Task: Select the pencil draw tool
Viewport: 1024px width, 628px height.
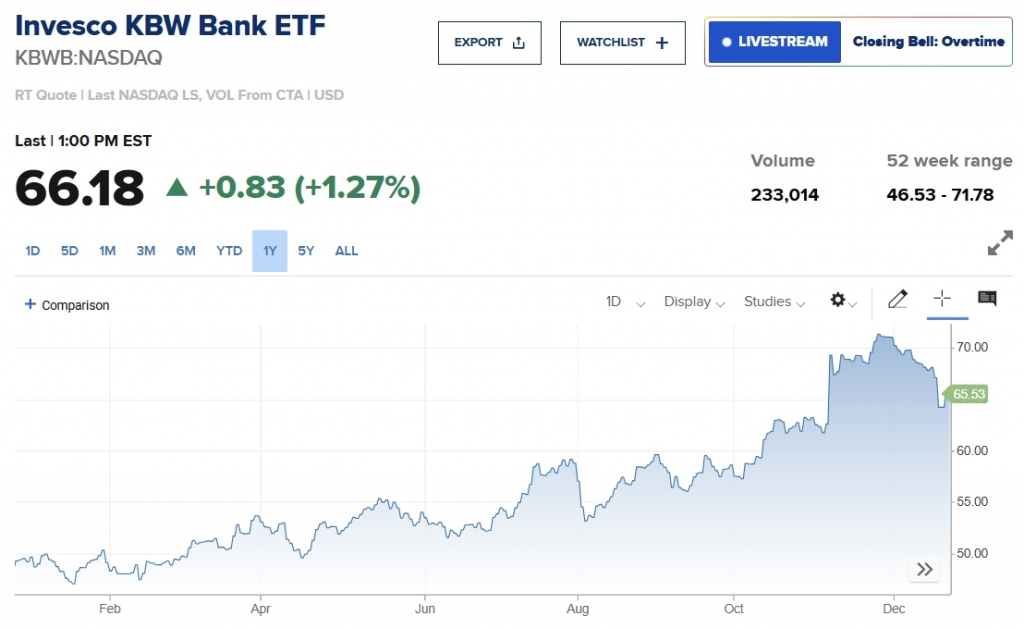Action: 897,299
